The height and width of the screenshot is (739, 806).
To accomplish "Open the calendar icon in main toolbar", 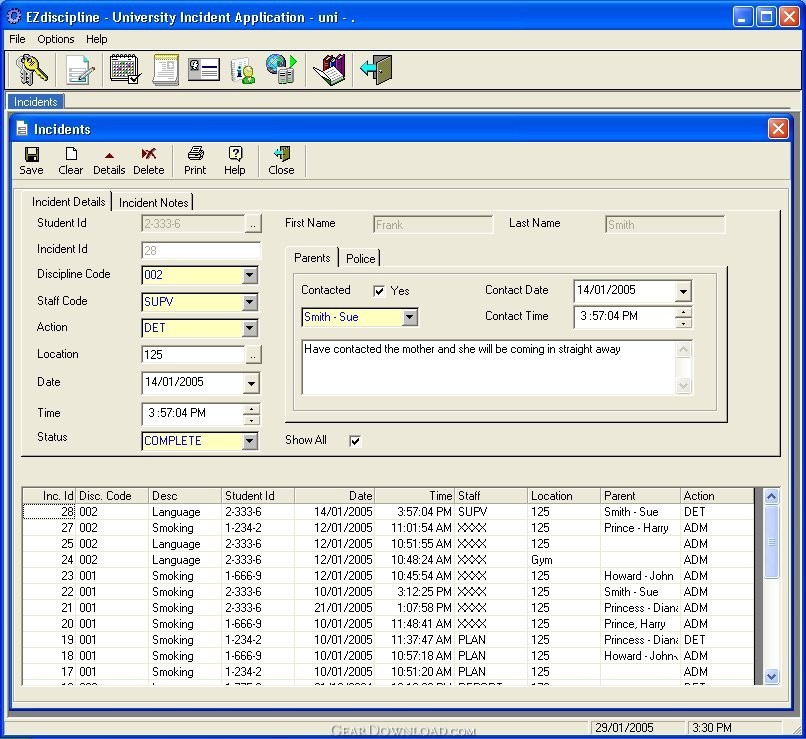I will pyautogui.click(x=125, y=69).
